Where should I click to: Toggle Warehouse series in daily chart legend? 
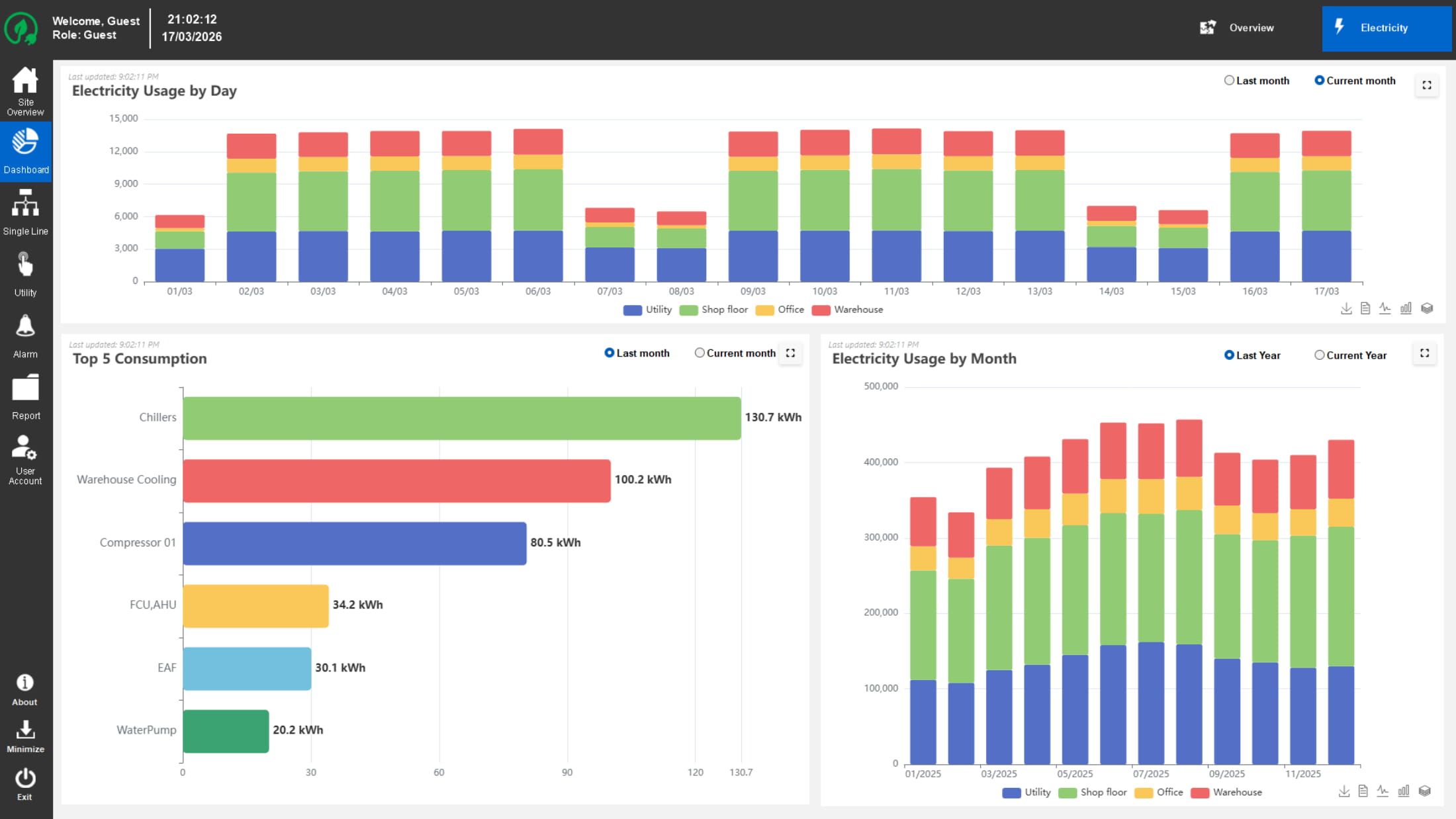847,310
